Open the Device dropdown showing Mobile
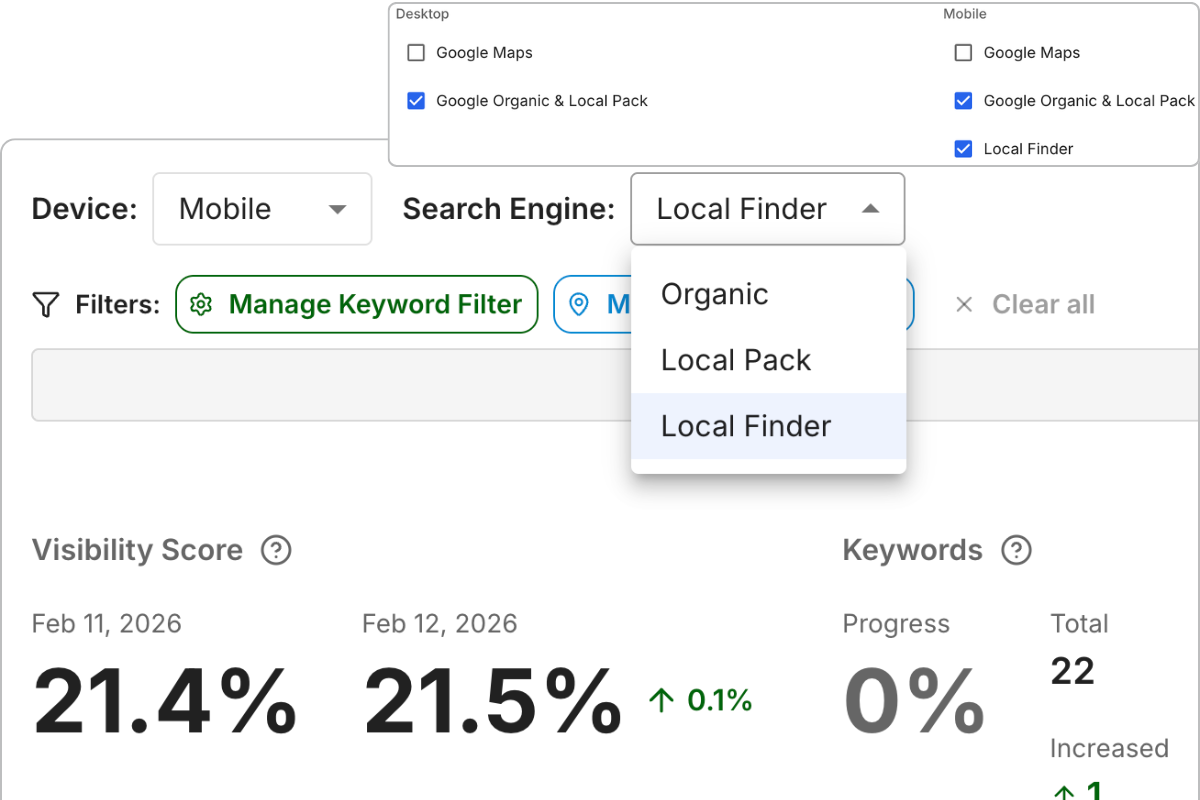1200x800 pixels. point(262,209)
